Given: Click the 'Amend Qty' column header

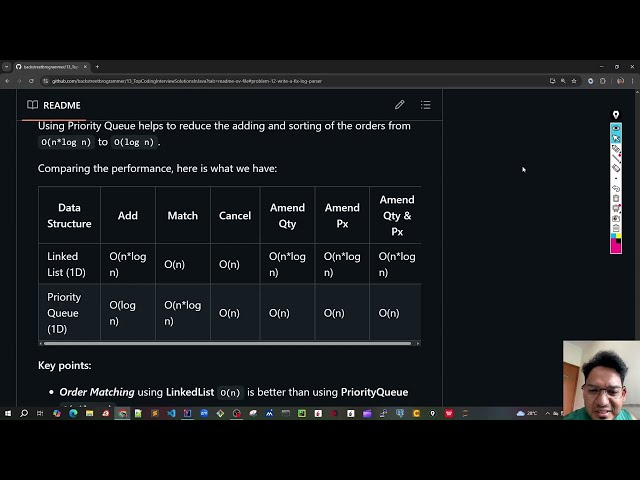Looking at the screenshot, I should (287, 216).
